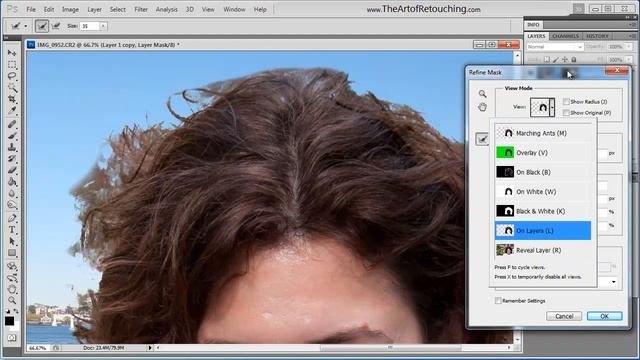Select the Quick Selection tool
Screen dimensions: 640x360
(x=12, y=87)
